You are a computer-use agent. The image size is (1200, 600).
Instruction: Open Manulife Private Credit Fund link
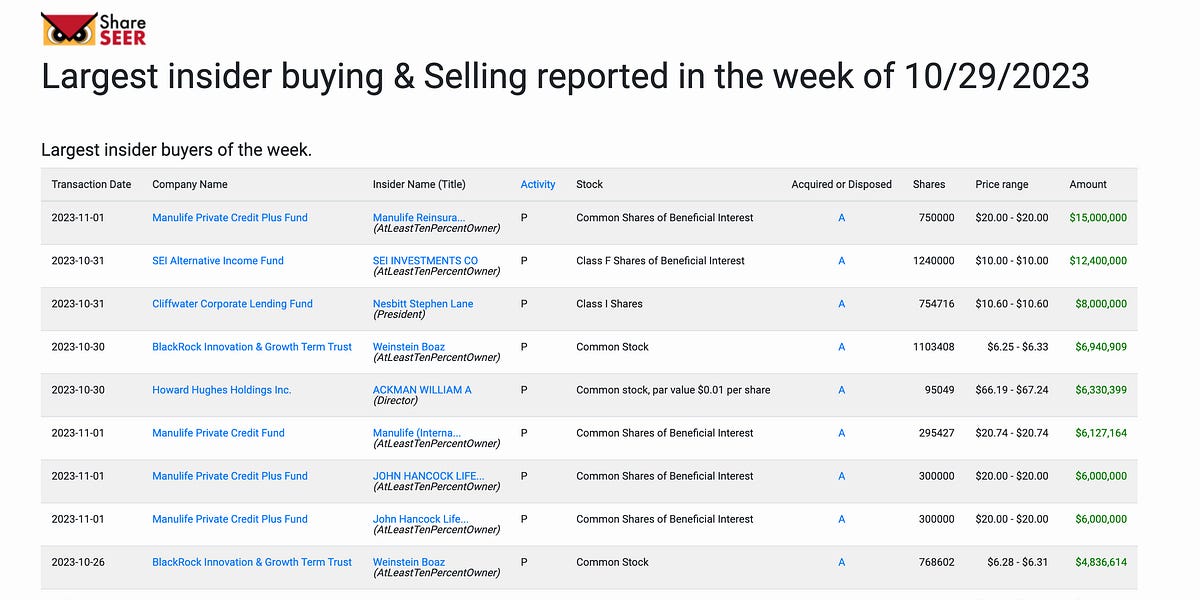tap(218, 432)
